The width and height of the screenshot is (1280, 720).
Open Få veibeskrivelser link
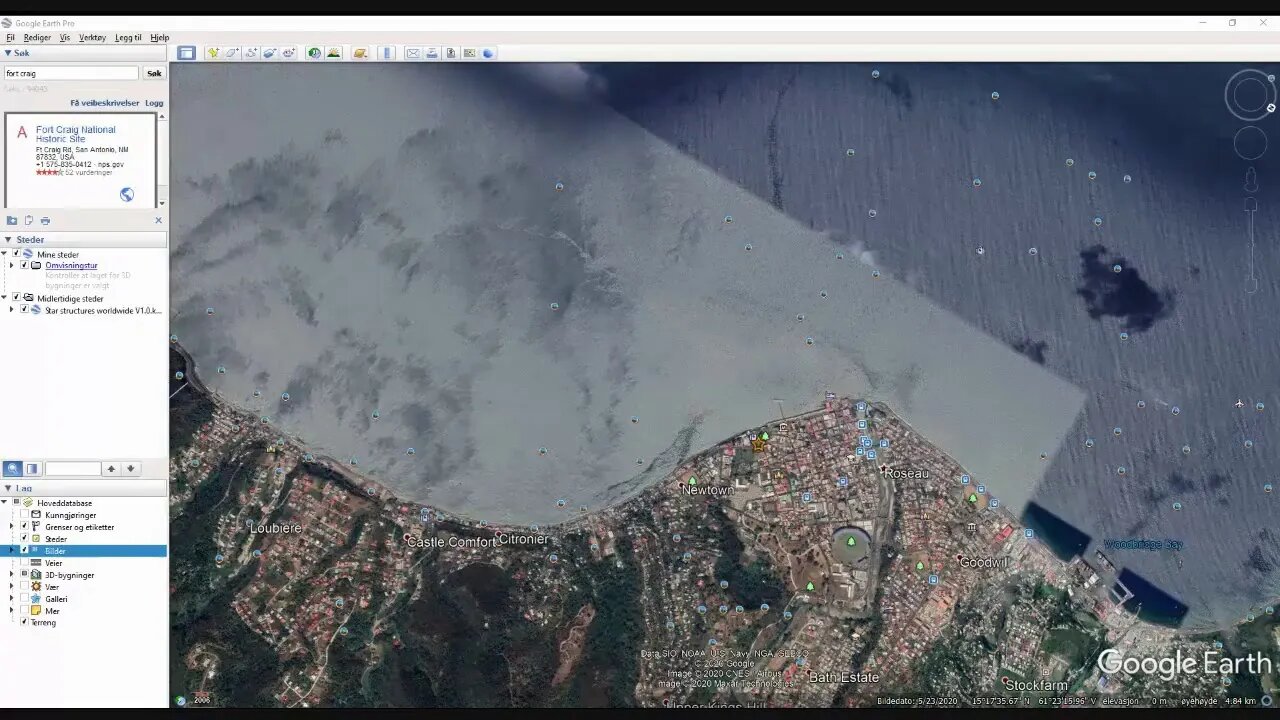[105, 103]
